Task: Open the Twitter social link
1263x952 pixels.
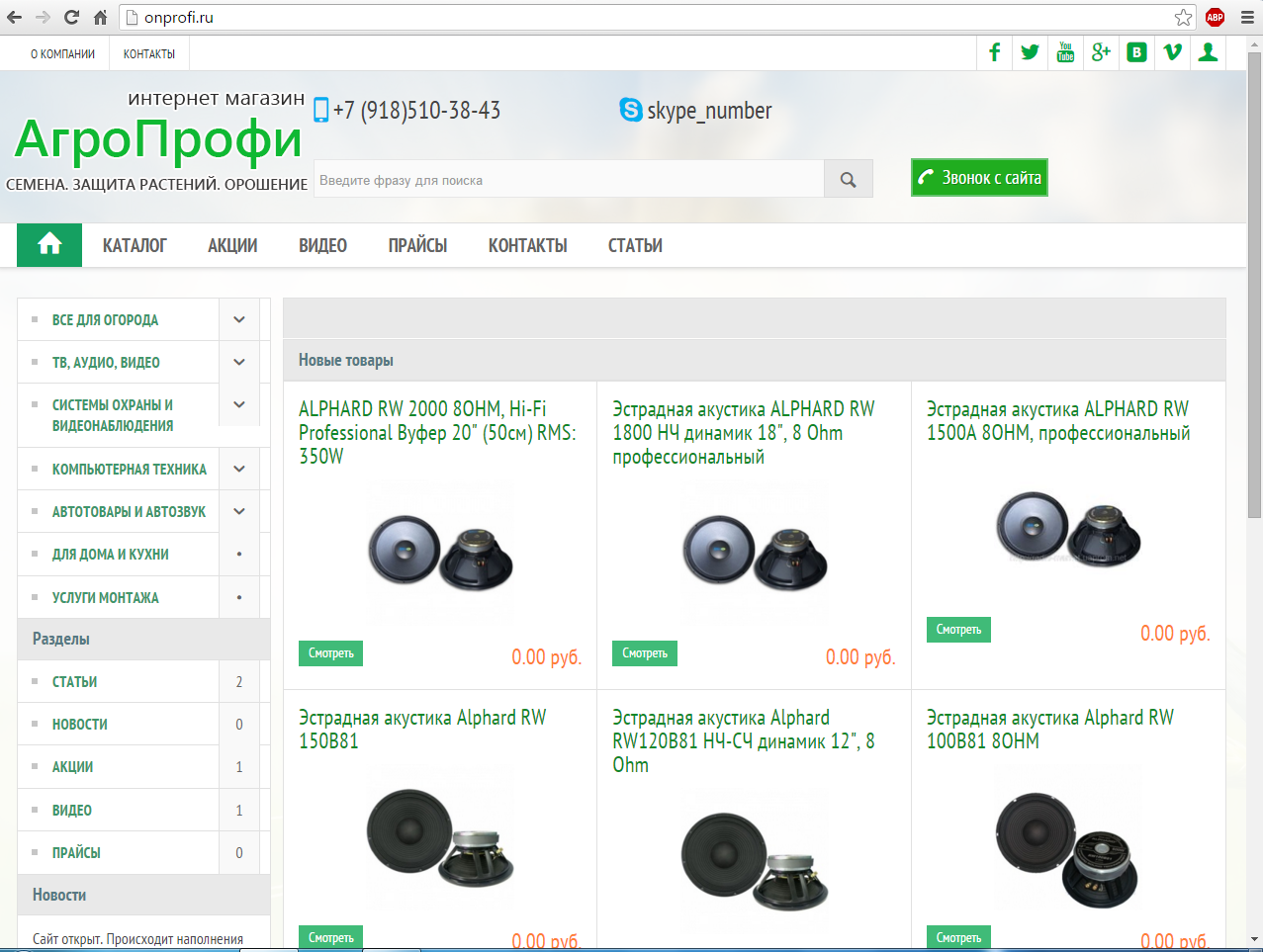Action: point(1030,52)
